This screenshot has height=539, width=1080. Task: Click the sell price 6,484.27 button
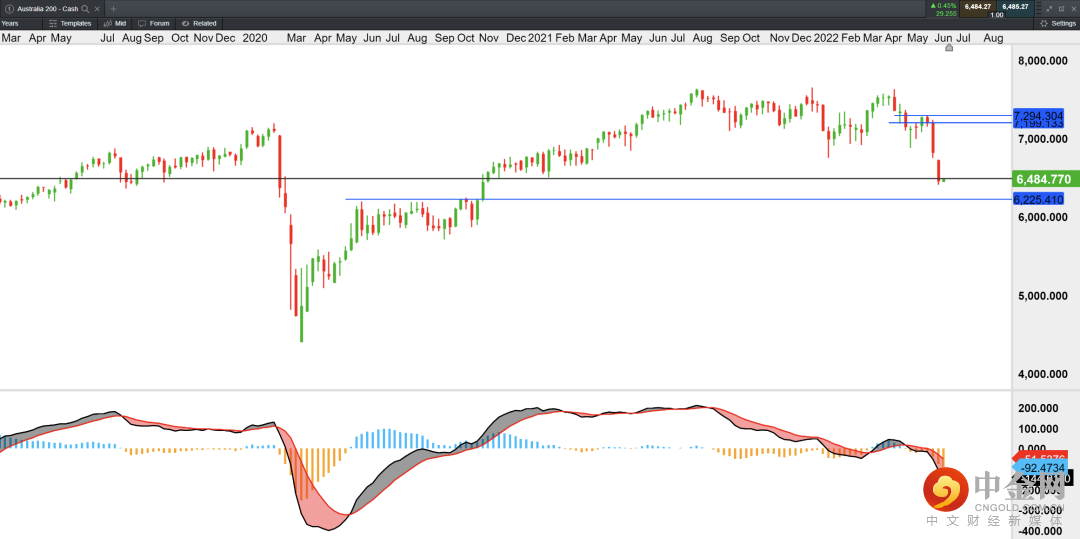[x=978, y=6]
